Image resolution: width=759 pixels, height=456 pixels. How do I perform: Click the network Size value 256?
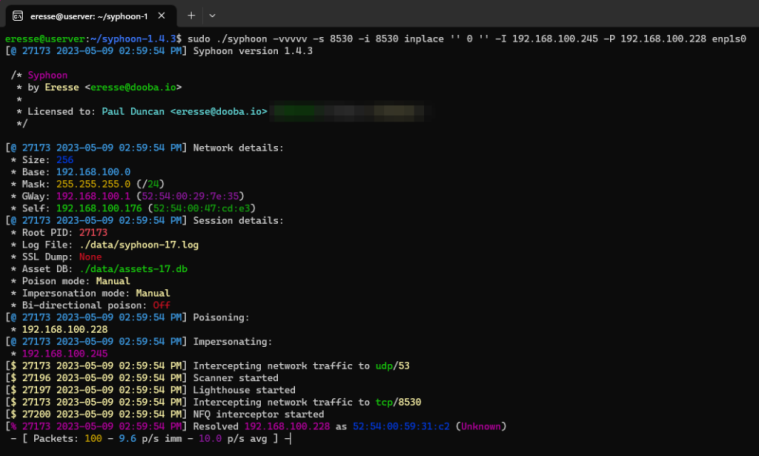tap(65, 160)
